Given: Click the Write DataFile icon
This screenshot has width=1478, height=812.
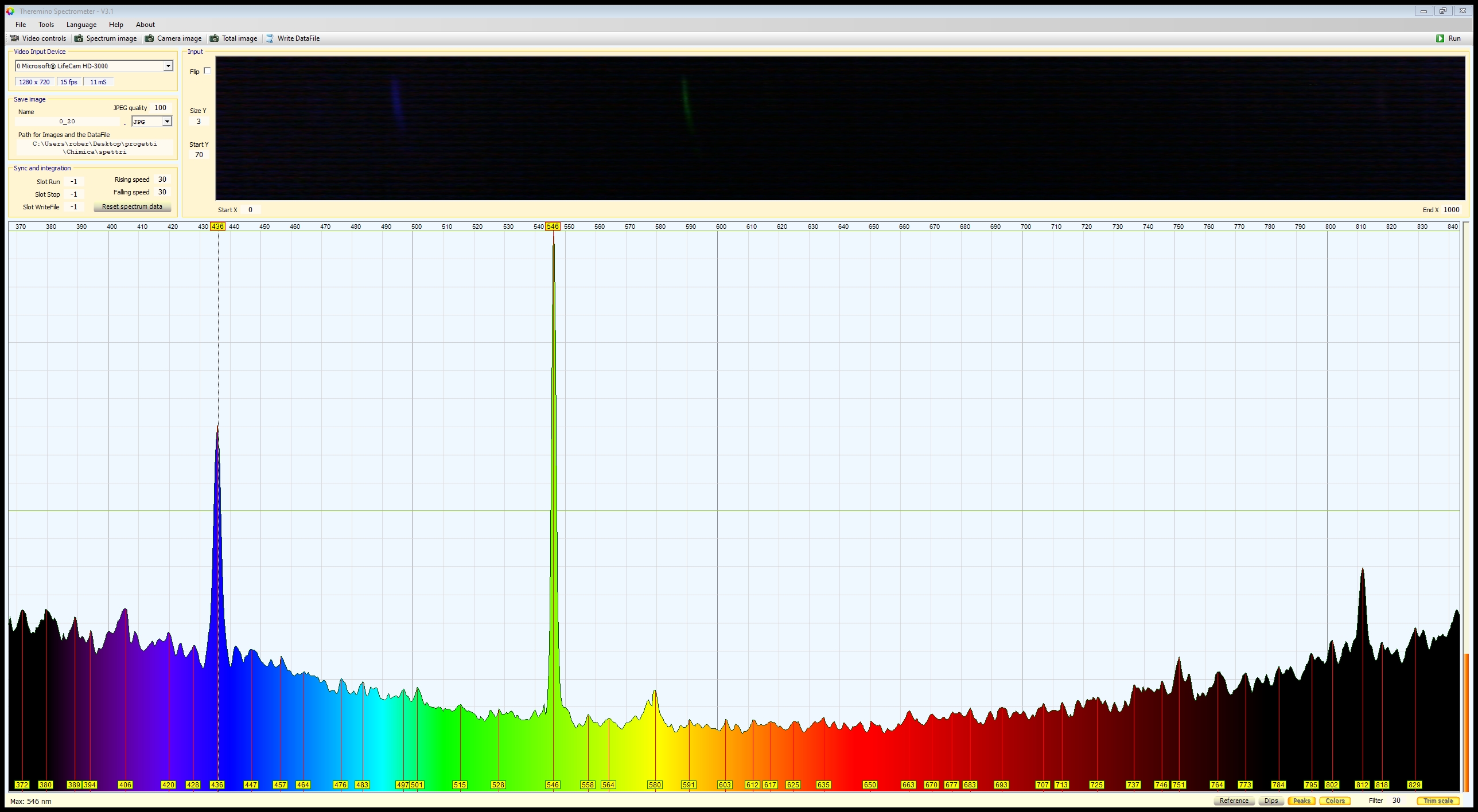Looking at the screenshot, I should click(x=270, y=38).
